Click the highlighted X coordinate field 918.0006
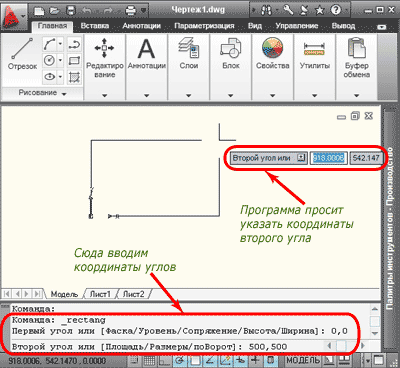Viewport: 400px width, 368px height. (329, 158)
